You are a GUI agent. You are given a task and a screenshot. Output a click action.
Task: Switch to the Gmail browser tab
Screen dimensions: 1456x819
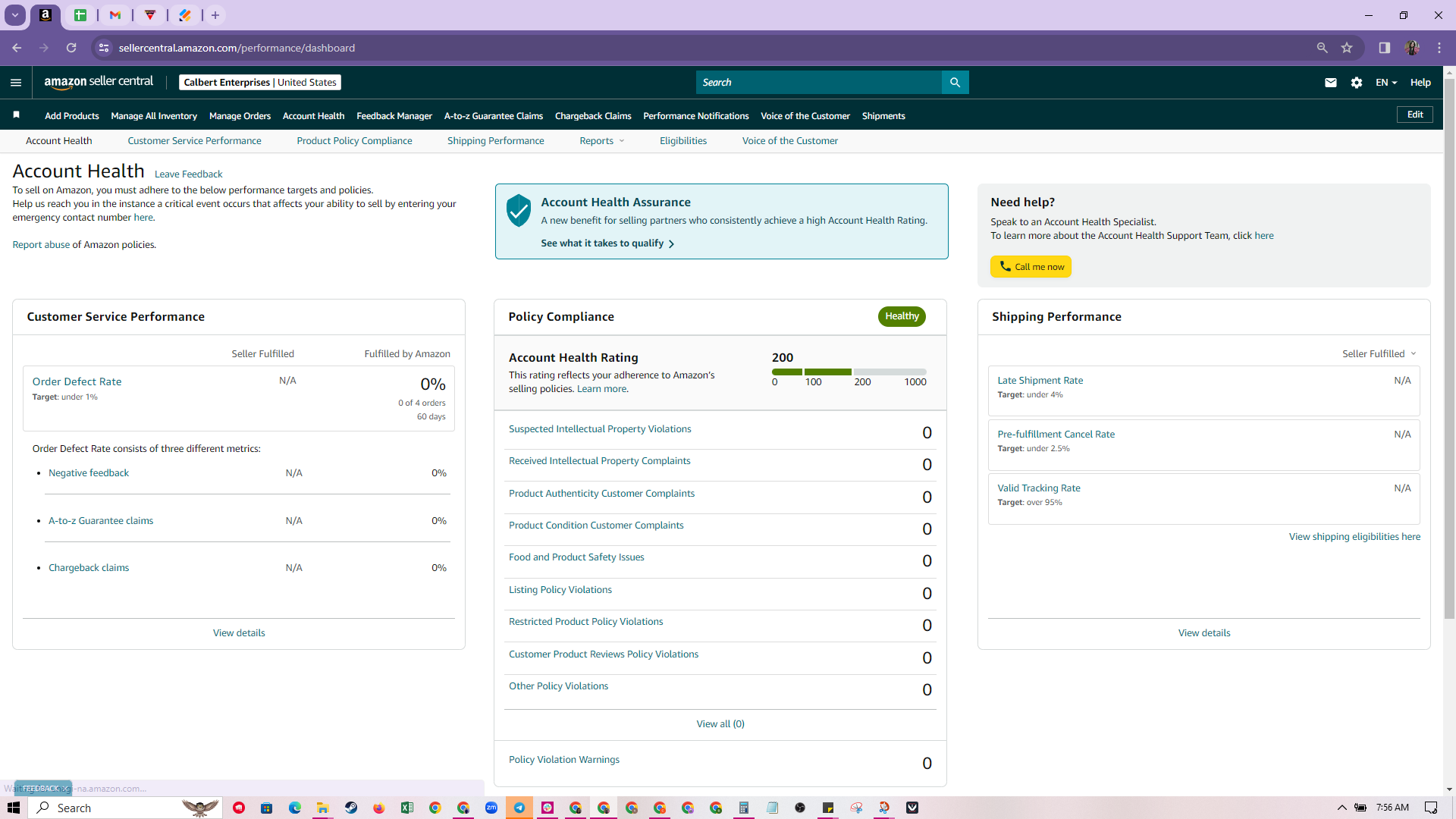[115, 15]
